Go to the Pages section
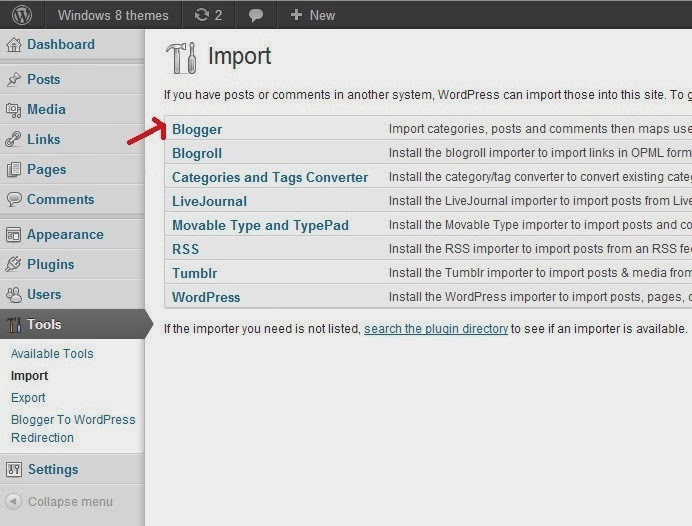 pos(47,170)
